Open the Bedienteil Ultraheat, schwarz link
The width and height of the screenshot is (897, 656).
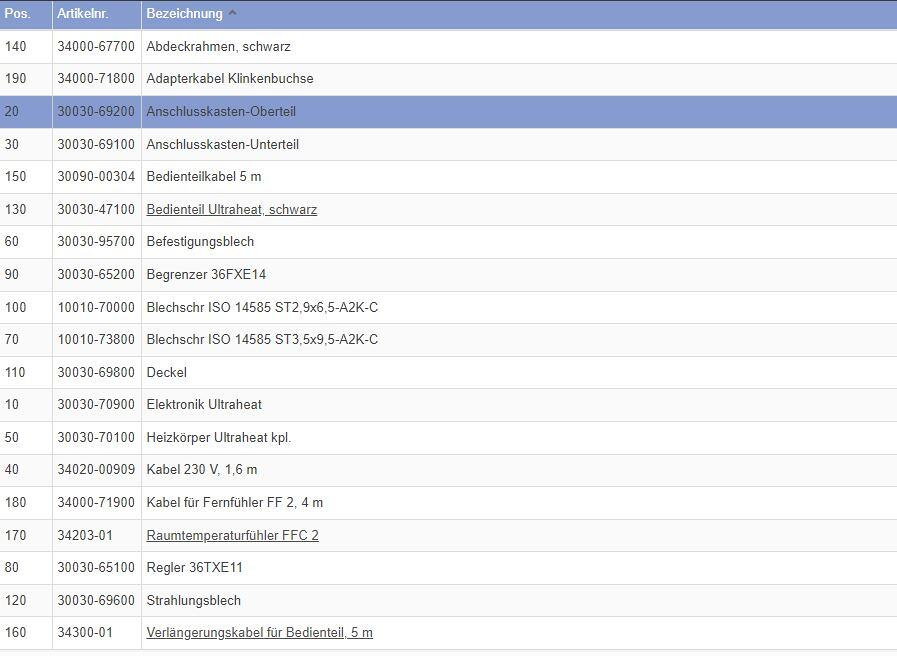click(231, 210)
